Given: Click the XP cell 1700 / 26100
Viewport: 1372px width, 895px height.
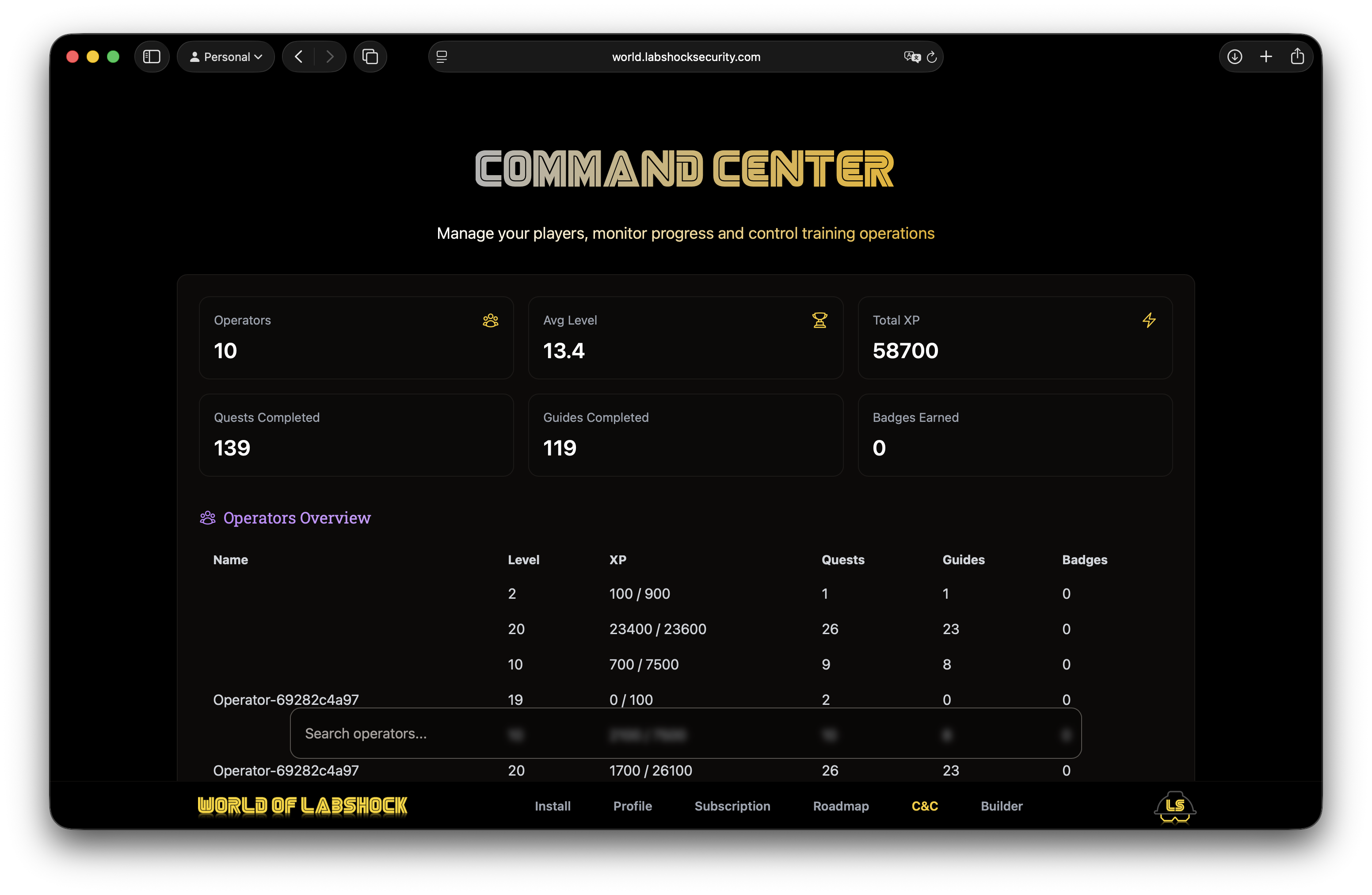Looking at the screenshot, I should pos(651,771).
